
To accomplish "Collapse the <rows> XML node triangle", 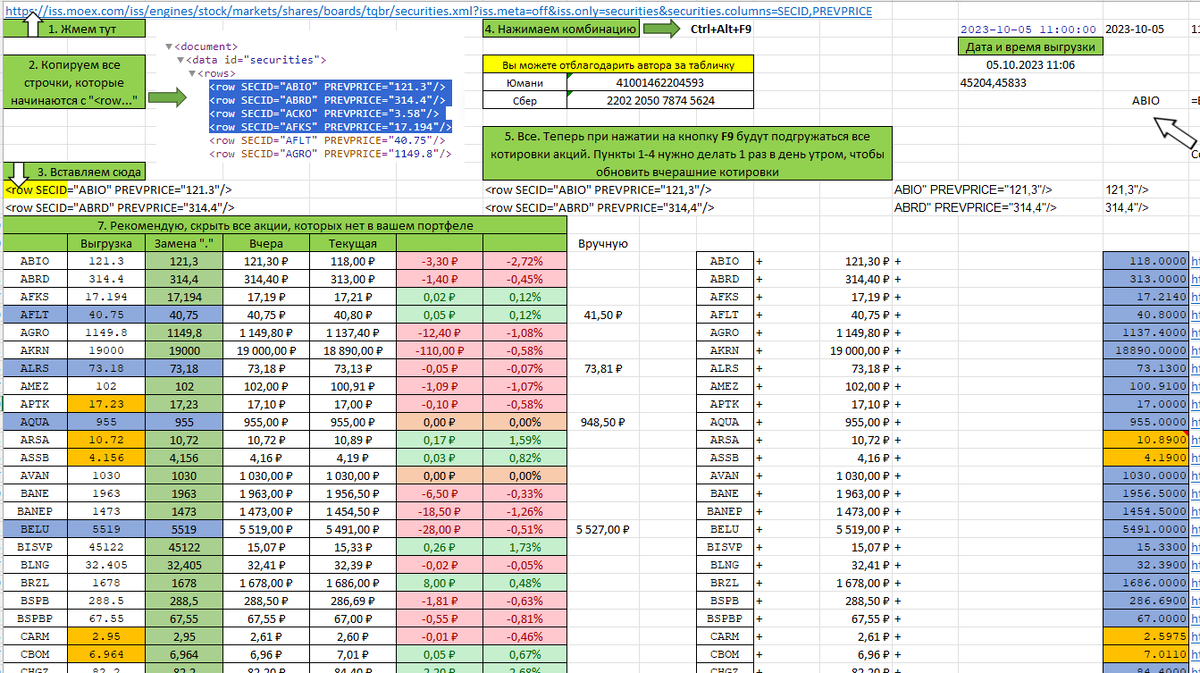I will (193, 73).
